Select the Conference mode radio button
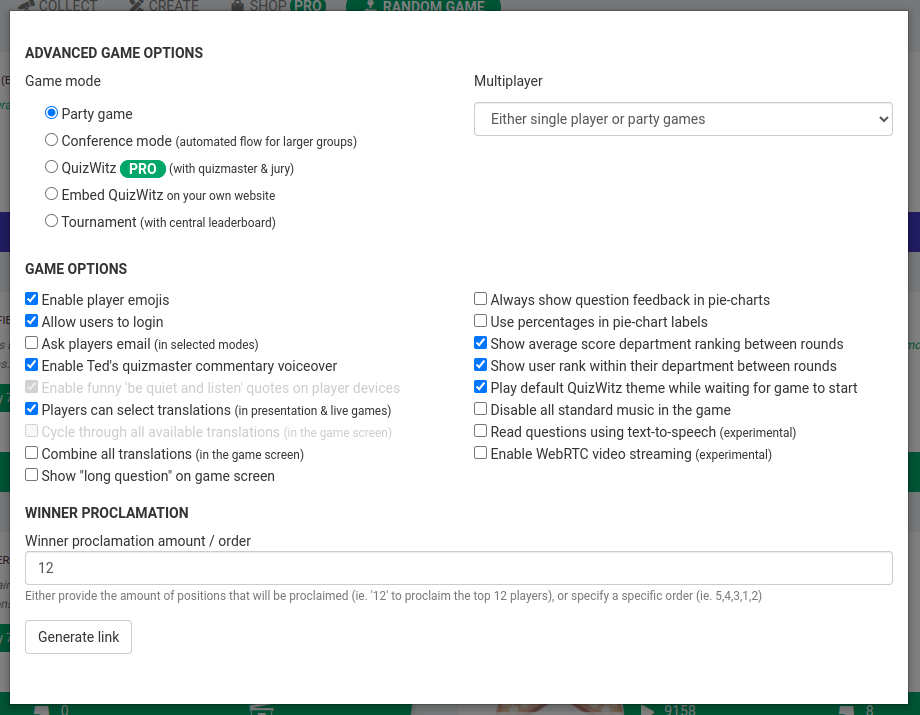The width and height of the screenshot is (920, 715). coord(51,139)
